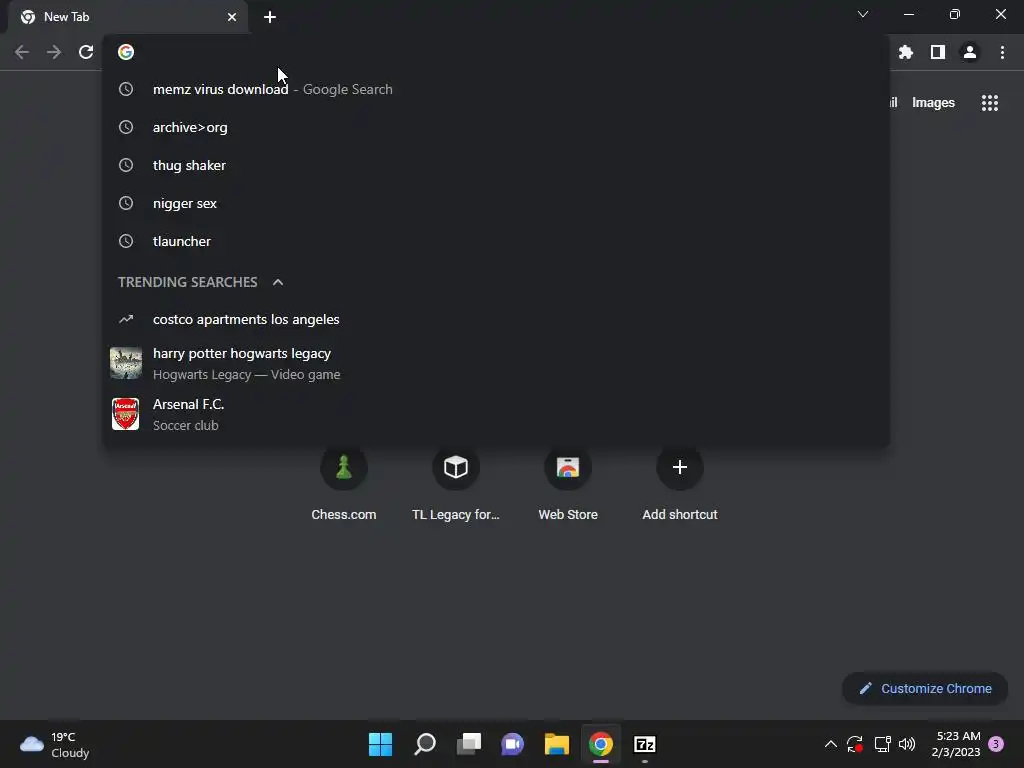Click clock icon beside 'memz virus download'

tap(126, 89)
